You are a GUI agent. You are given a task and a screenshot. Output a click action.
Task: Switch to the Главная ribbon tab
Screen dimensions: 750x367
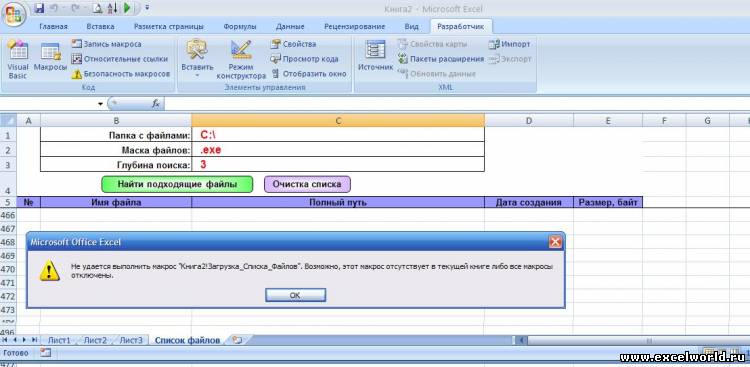(x=53, y=26)
